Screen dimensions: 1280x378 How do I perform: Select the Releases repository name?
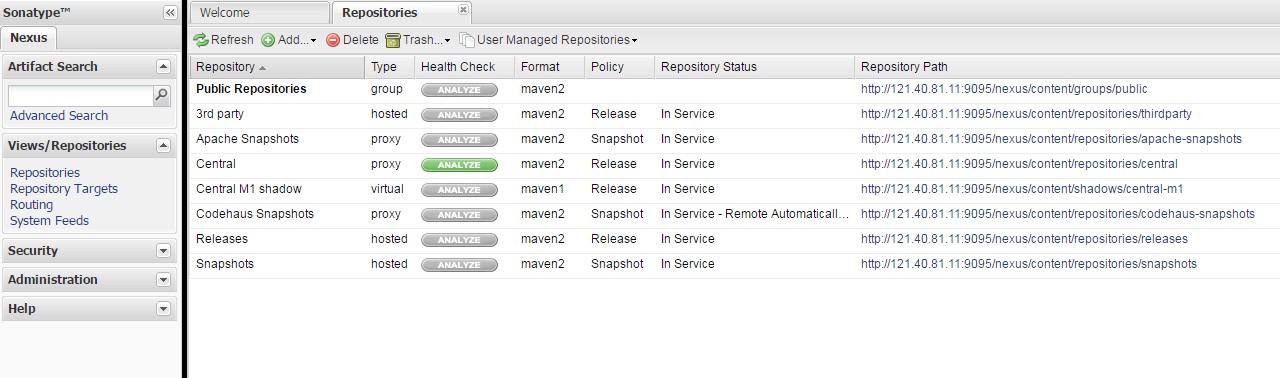pos(222,239)
